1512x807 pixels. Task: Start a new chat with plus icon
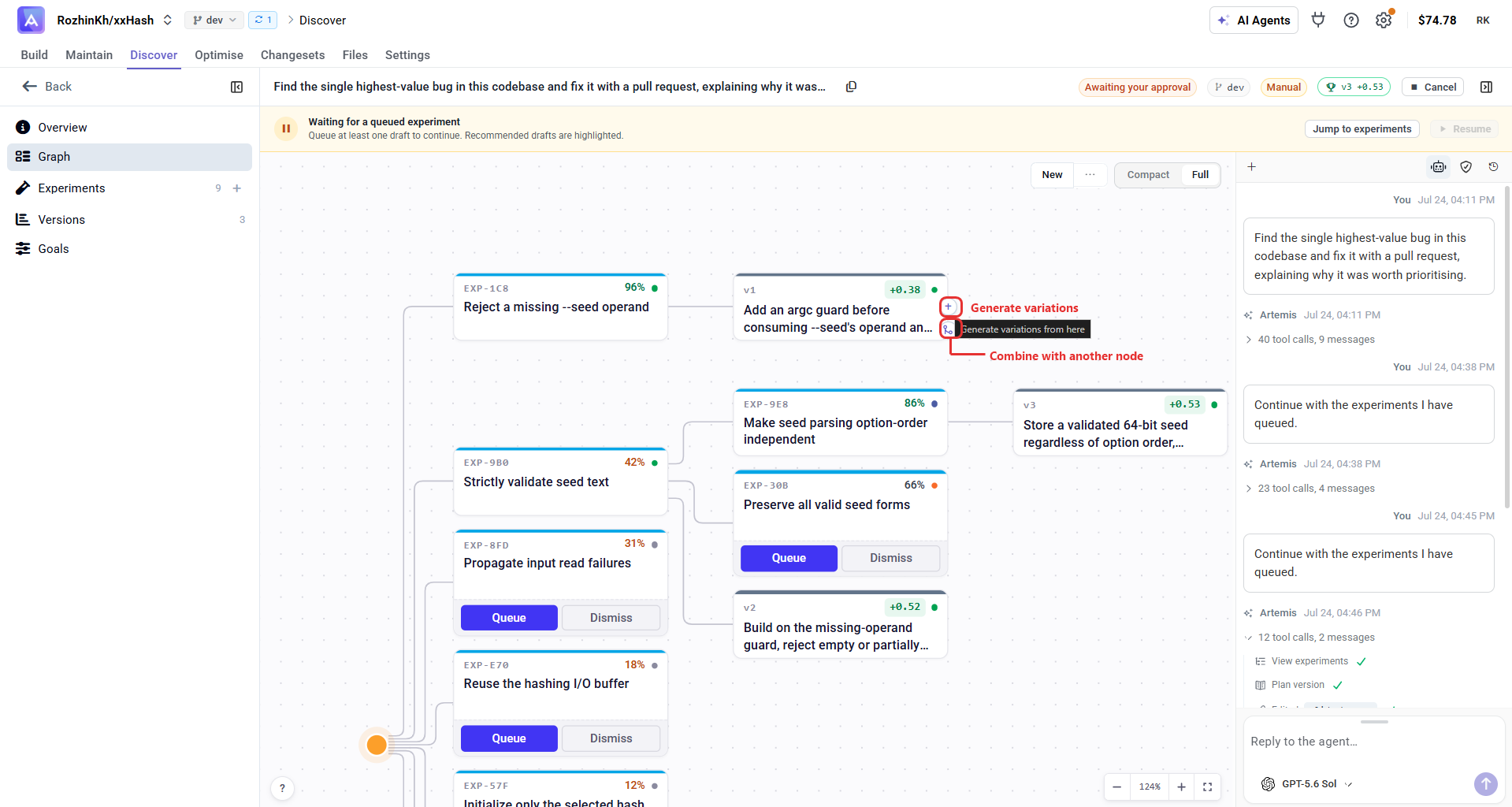coord(1251,167)
